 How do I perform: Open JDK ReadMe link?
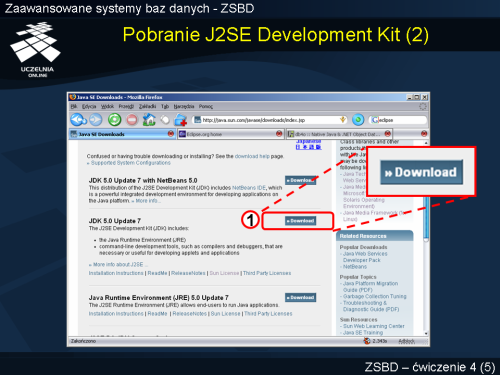click(x=157, y=273)
